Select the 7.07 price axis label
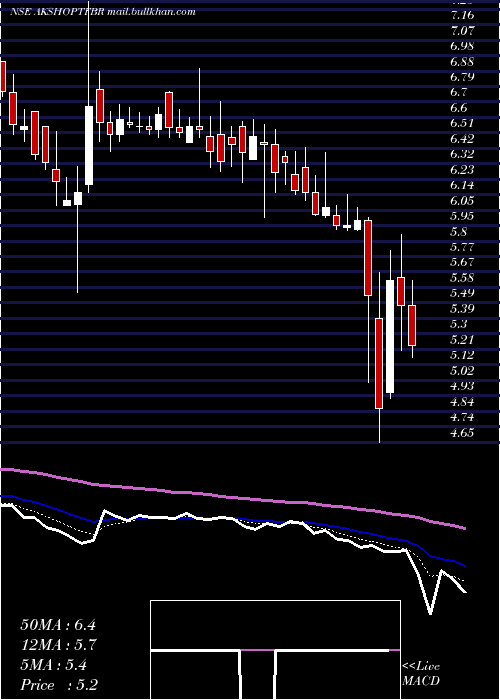Image resolution: width=500 pixels, height=700 pixels. 463,31
